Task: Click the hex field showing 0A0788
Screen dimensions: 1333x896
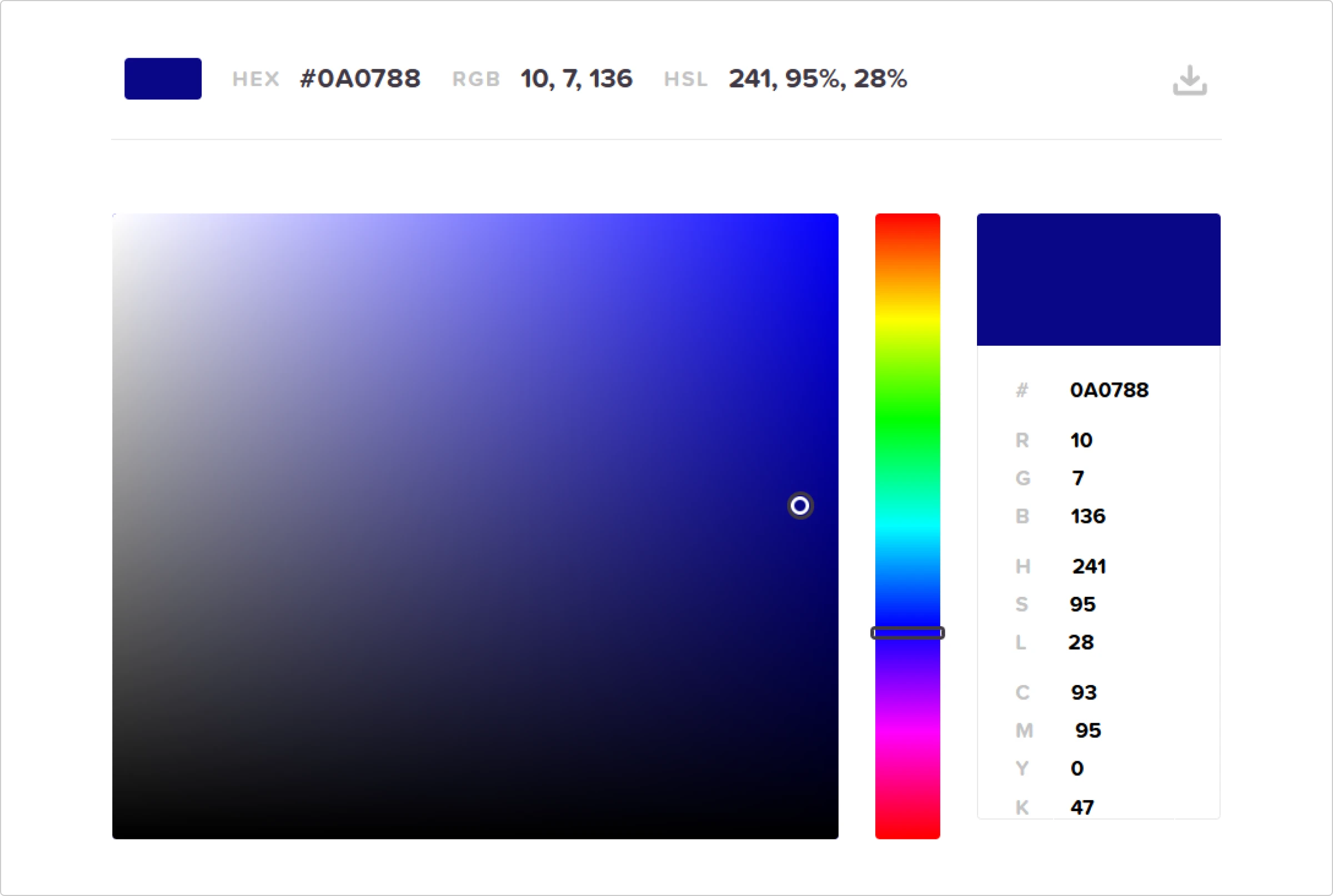Action: click(1110, 390)
